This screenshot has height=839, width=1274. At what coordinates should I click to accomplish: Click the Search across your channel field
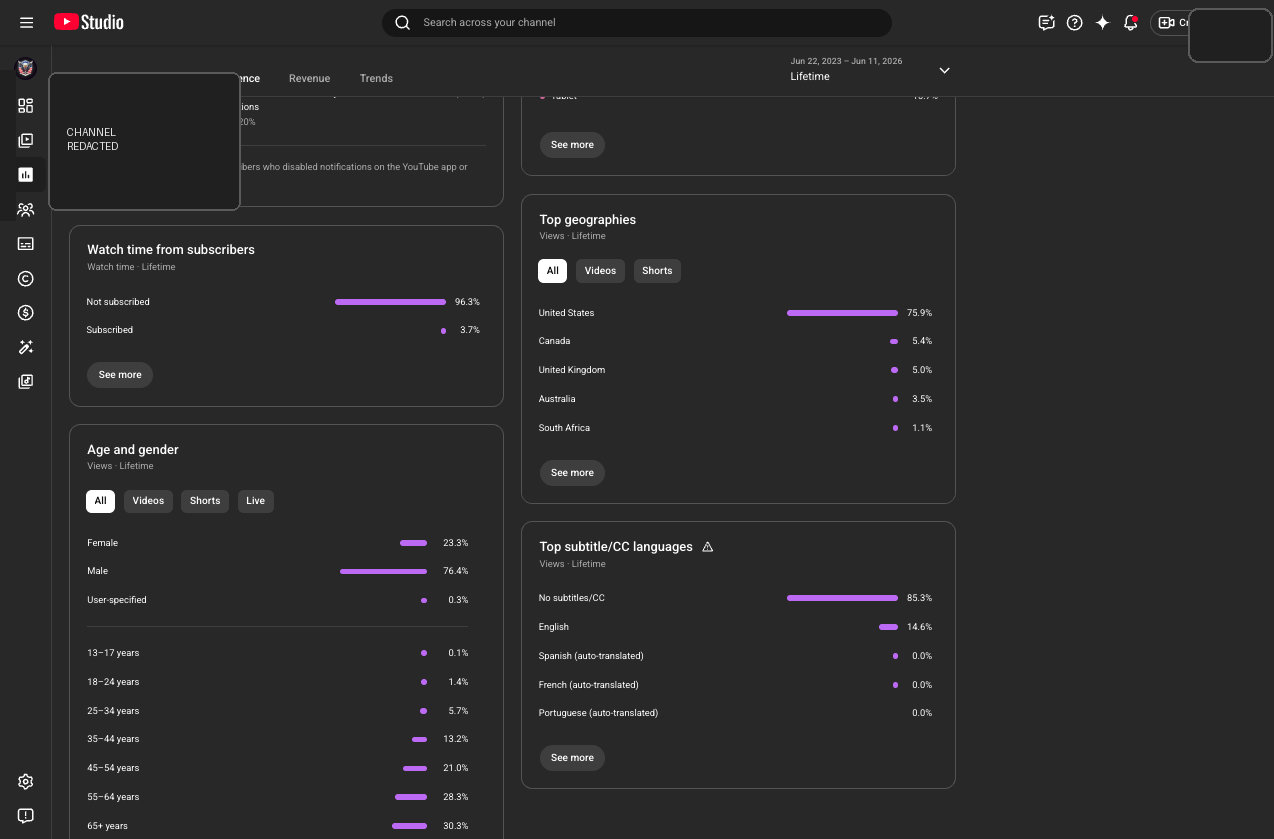637,22
